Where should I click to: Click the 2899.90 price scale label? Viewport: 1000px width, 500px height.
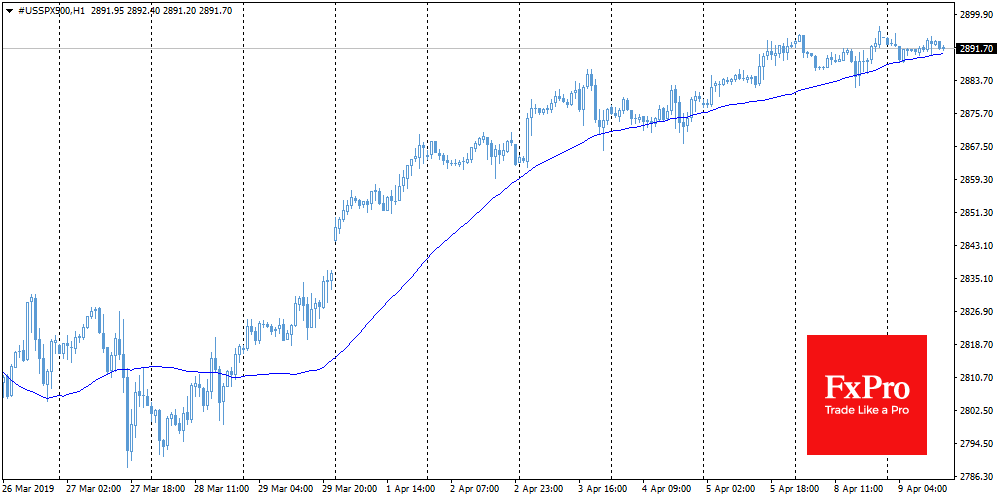click(x=976, y=15)
